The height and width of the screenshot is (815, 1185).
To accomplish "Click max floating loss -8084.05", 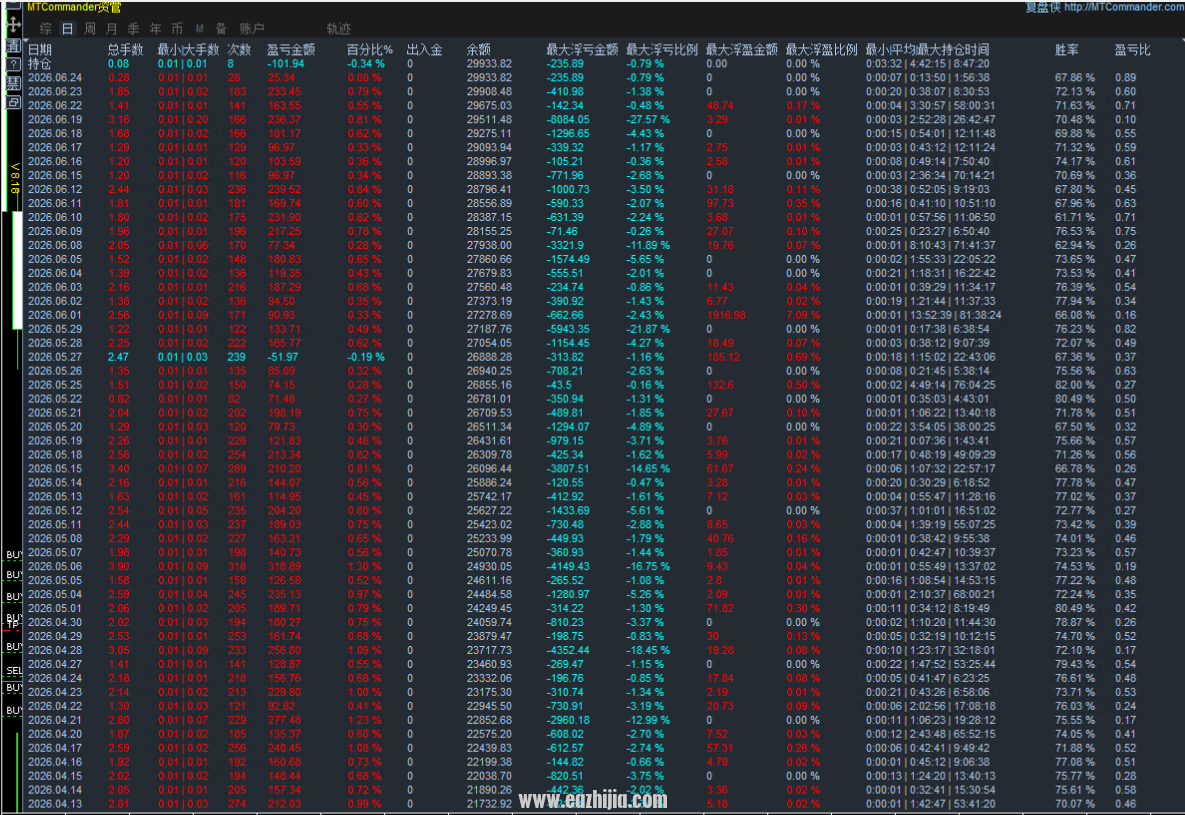I will coord(568,119).
